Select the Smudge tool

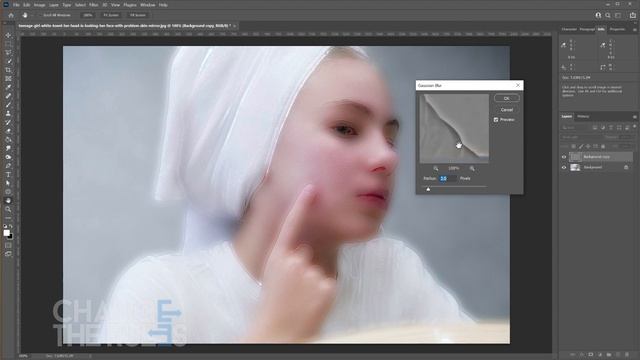point(8,148)
